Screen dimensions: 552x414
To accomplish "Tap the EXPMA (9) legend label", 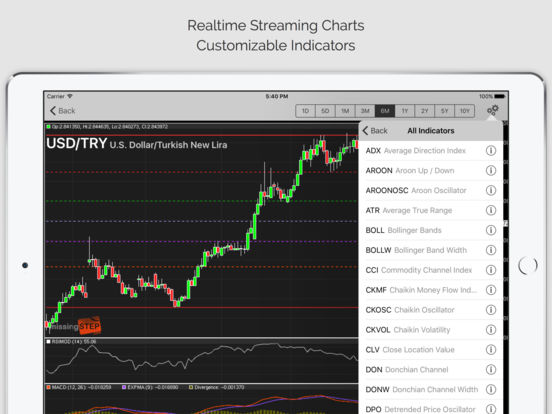I will pos(152,387).
